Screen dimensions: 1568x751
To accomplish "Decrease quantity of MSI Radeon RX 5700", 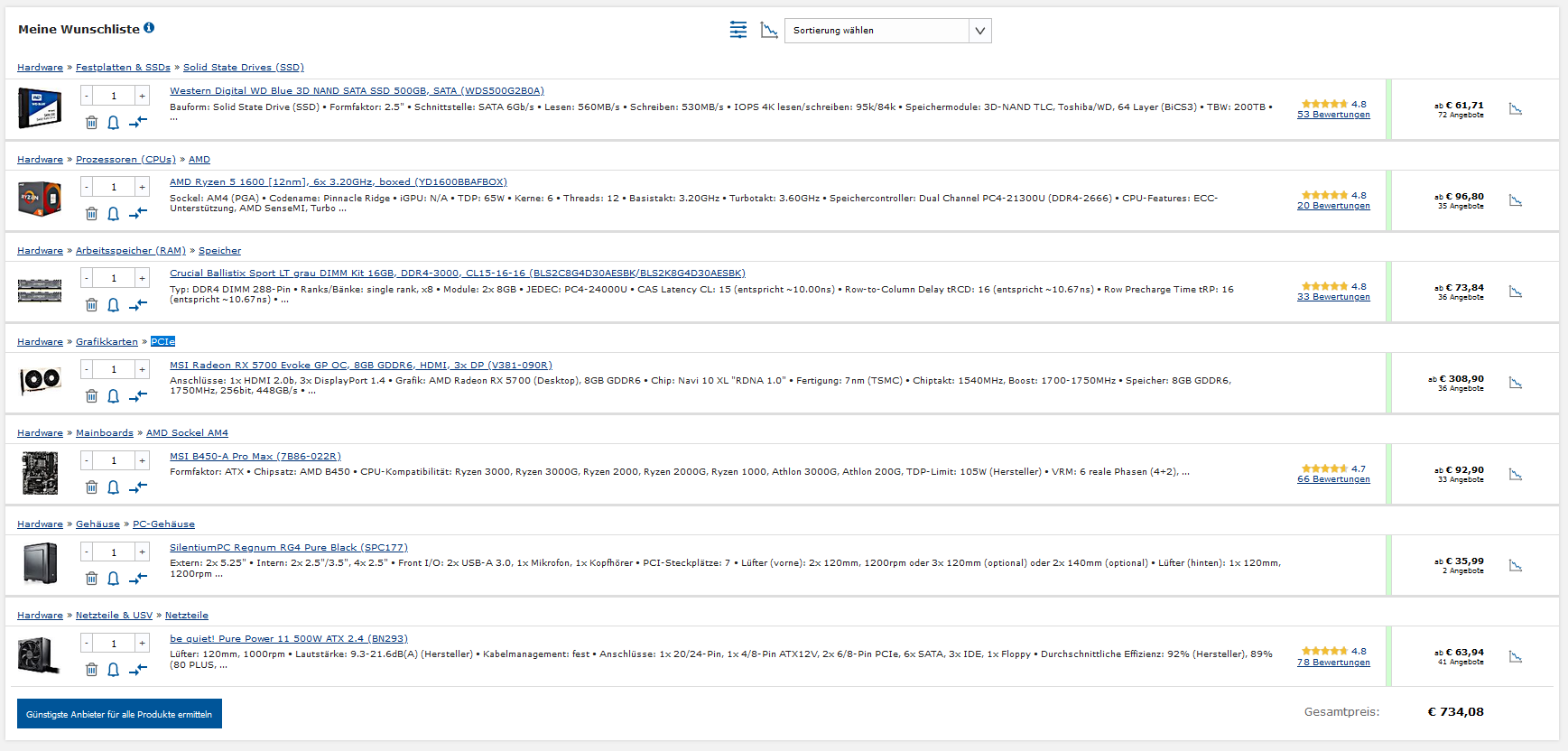I will coord(87,369).
